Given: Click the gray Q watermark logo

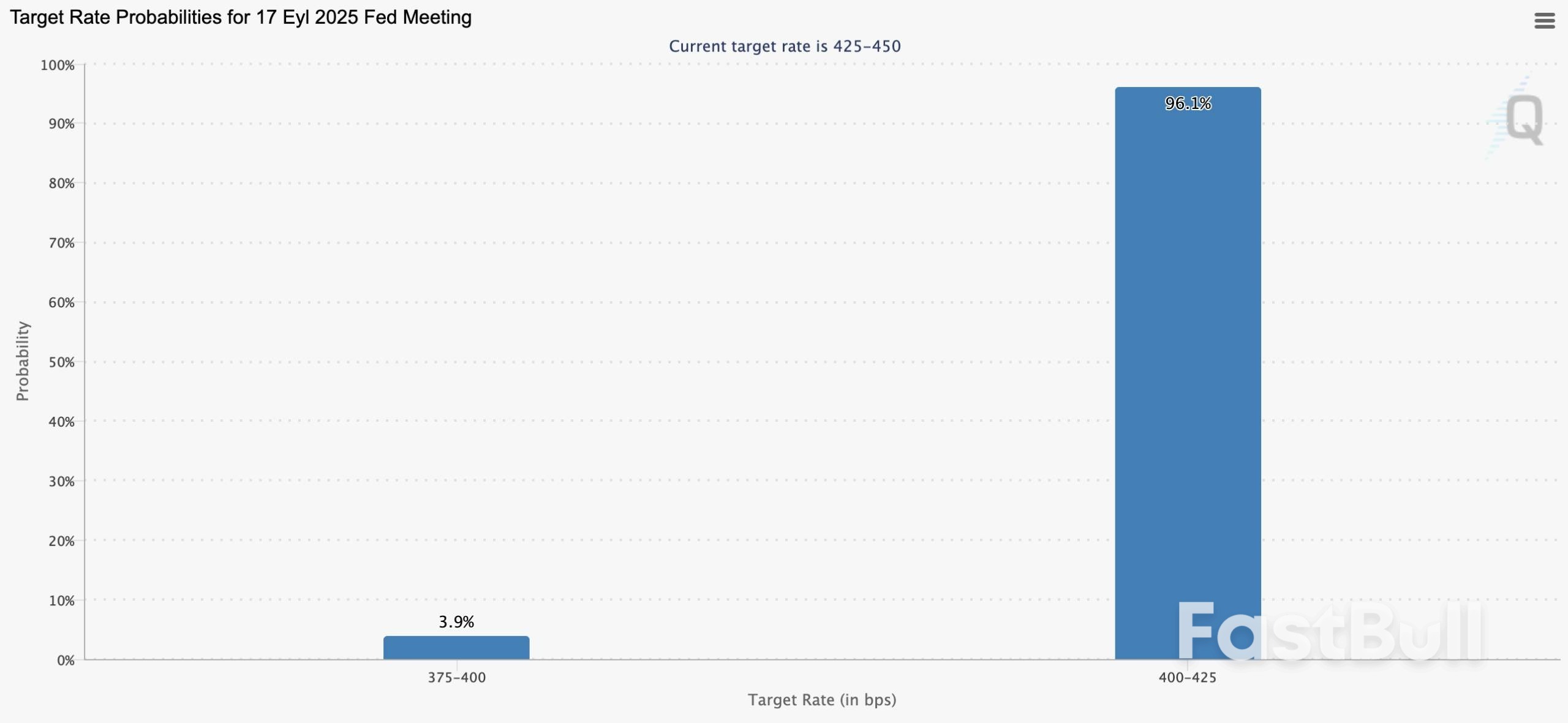Looking at the screenshot, I should 1523,119.
